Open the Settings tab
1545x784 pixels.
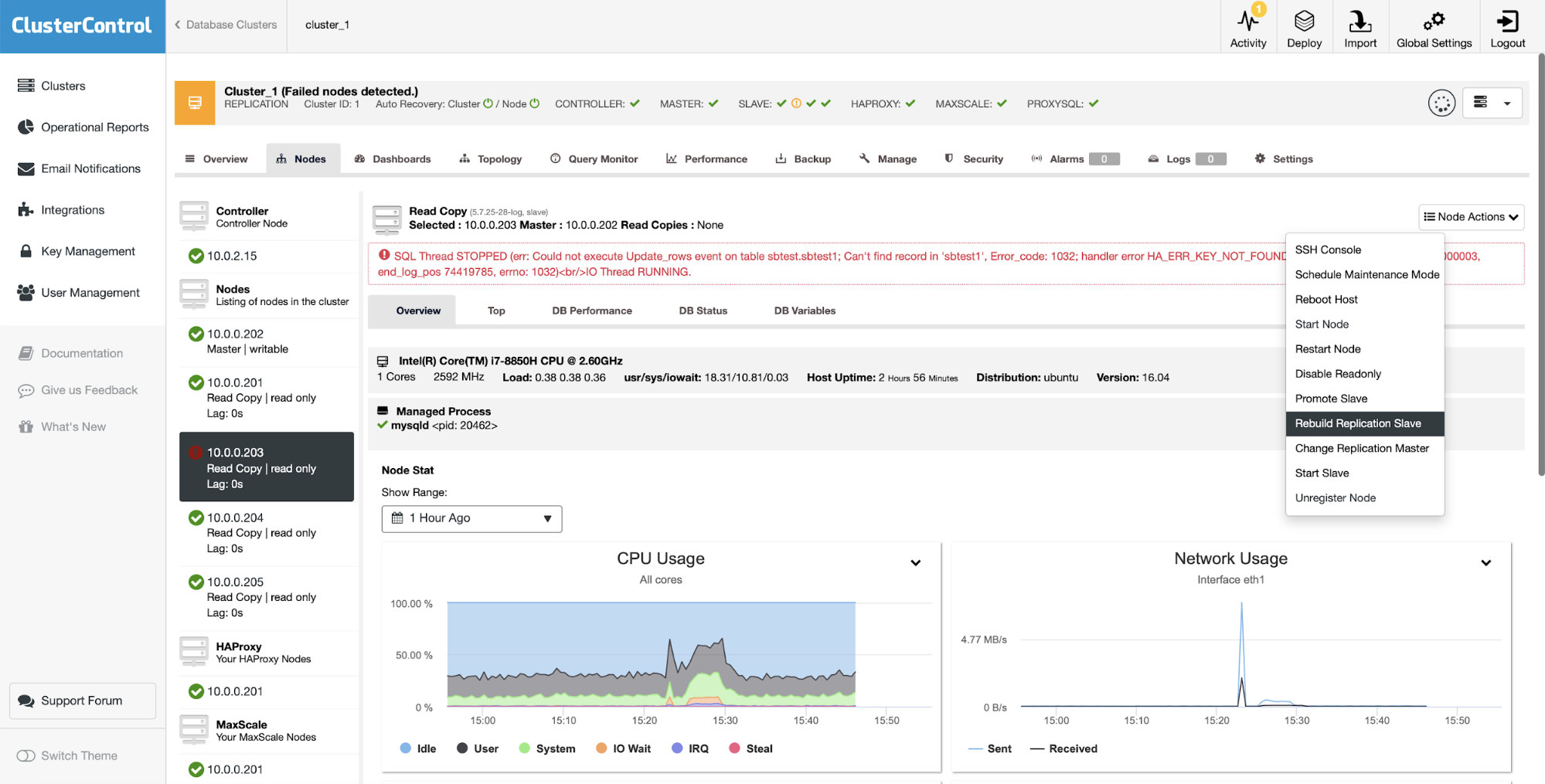click(1284, 159)
